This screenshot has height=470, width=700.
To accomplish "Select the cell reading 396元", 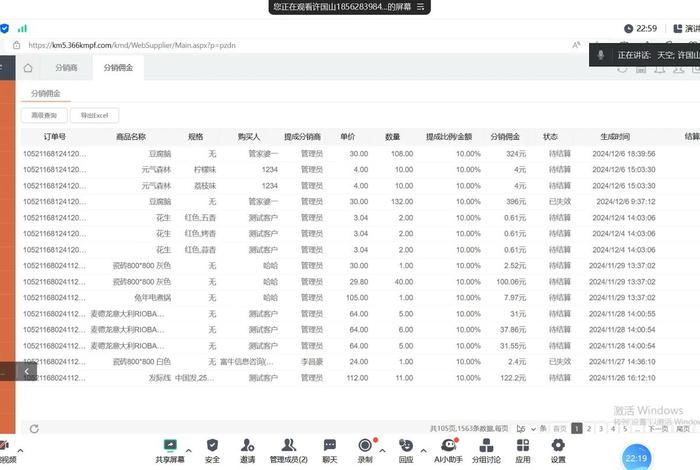I will [x=516, y=202].
